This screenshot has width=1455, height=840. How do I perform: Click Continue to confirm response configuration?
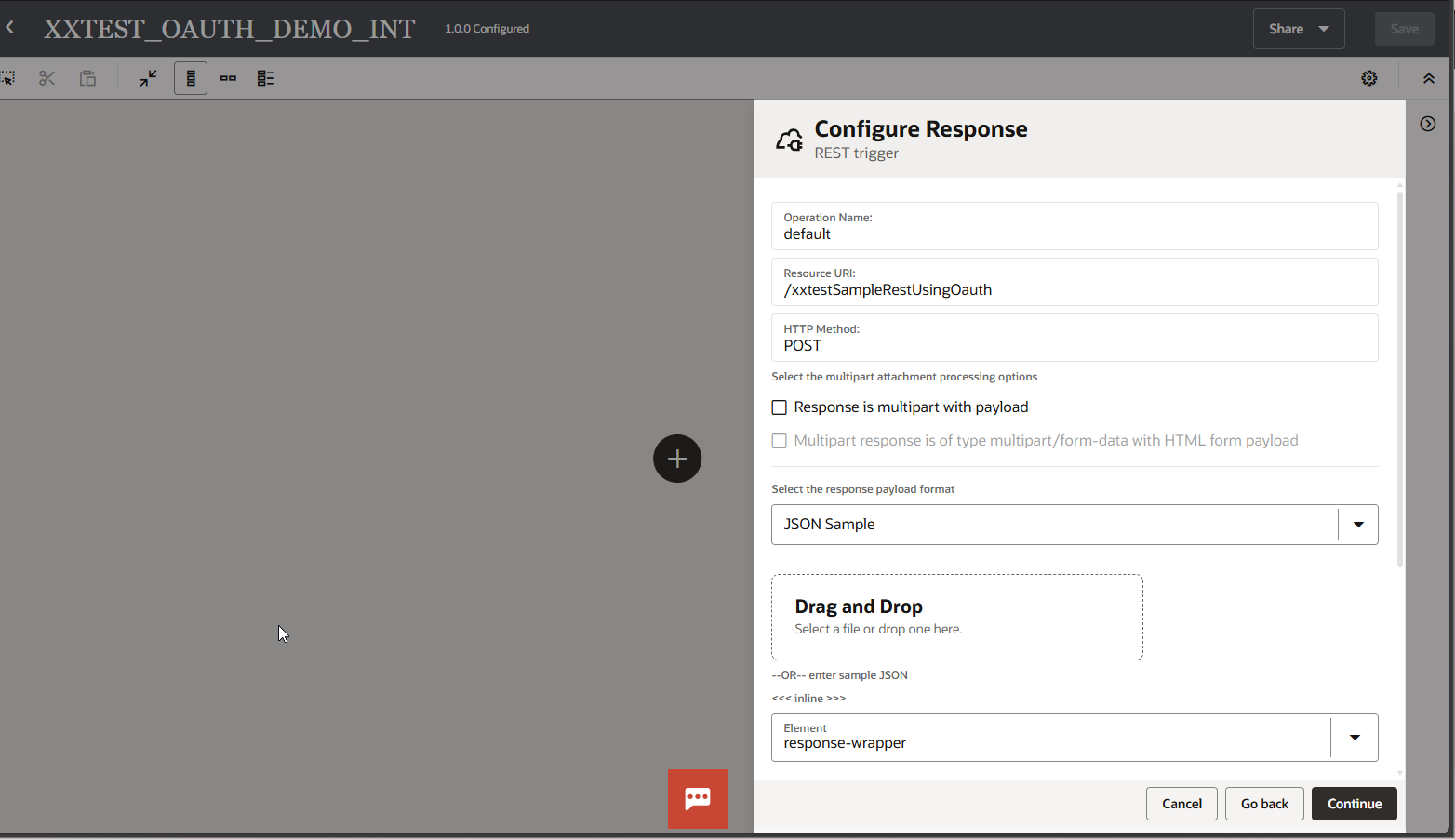coord(1354,803)
